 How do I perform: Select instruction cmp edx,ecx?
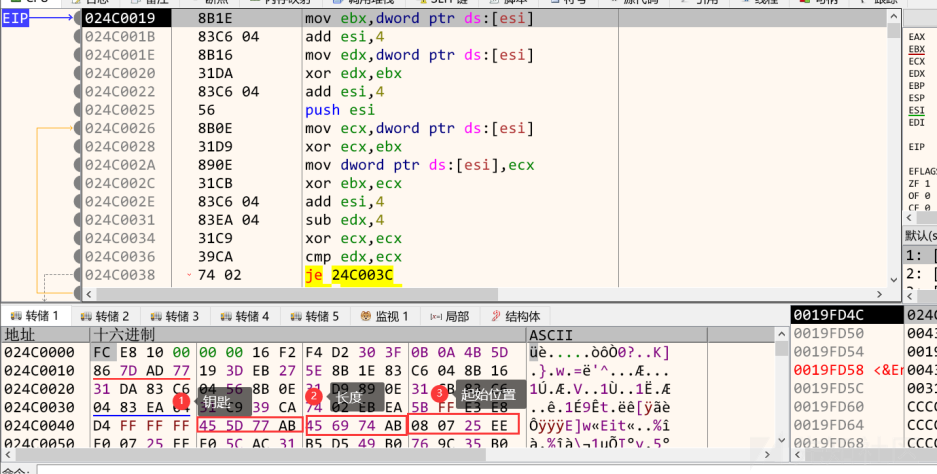click(x=353, y=256)
